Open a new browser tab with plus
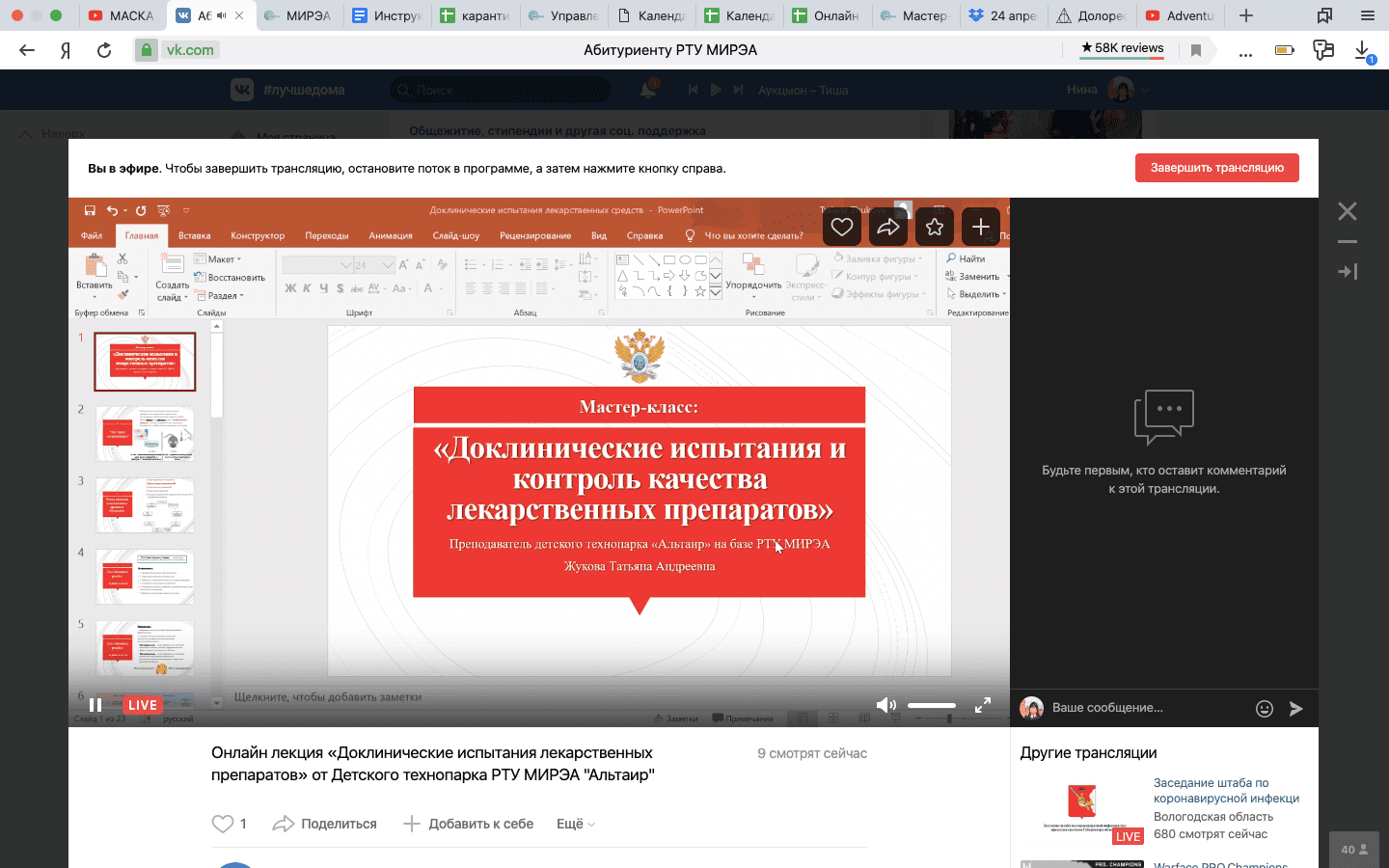The height and width of the screenshot is (868, 1389). point(1246,15)
